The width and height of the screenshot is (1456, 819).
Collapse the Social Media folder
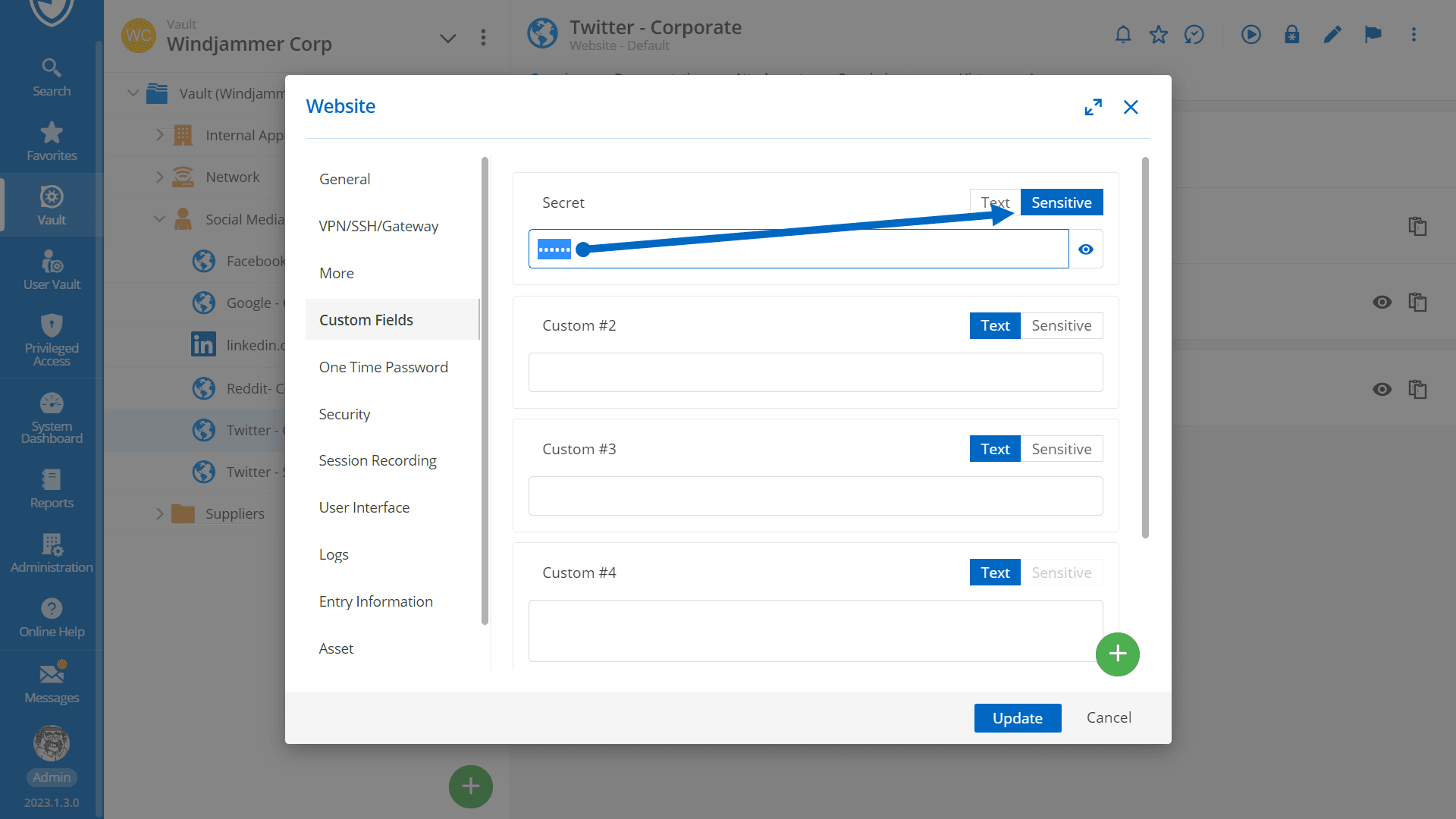coord(159,219)
